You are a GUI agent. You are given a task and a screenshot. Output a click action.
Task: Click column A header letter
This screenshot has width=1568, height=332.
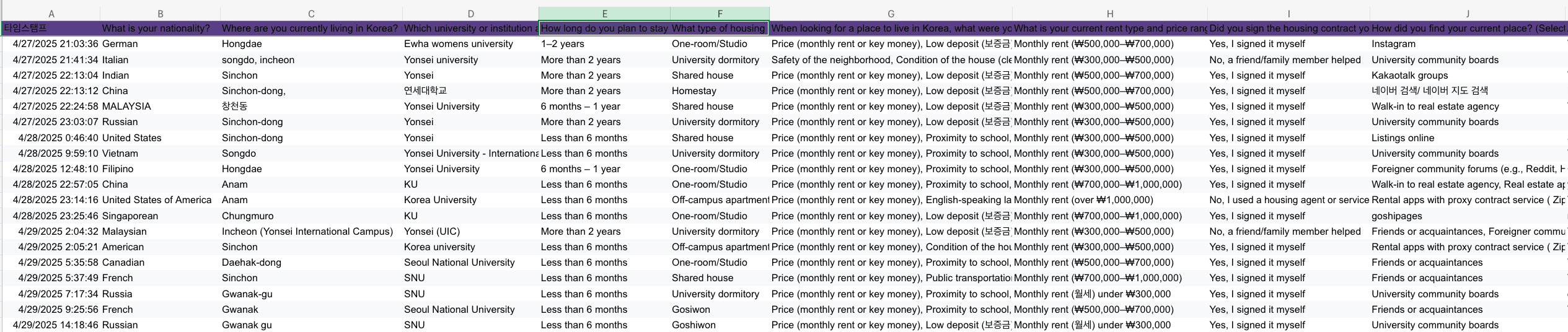tap(51, 14)
